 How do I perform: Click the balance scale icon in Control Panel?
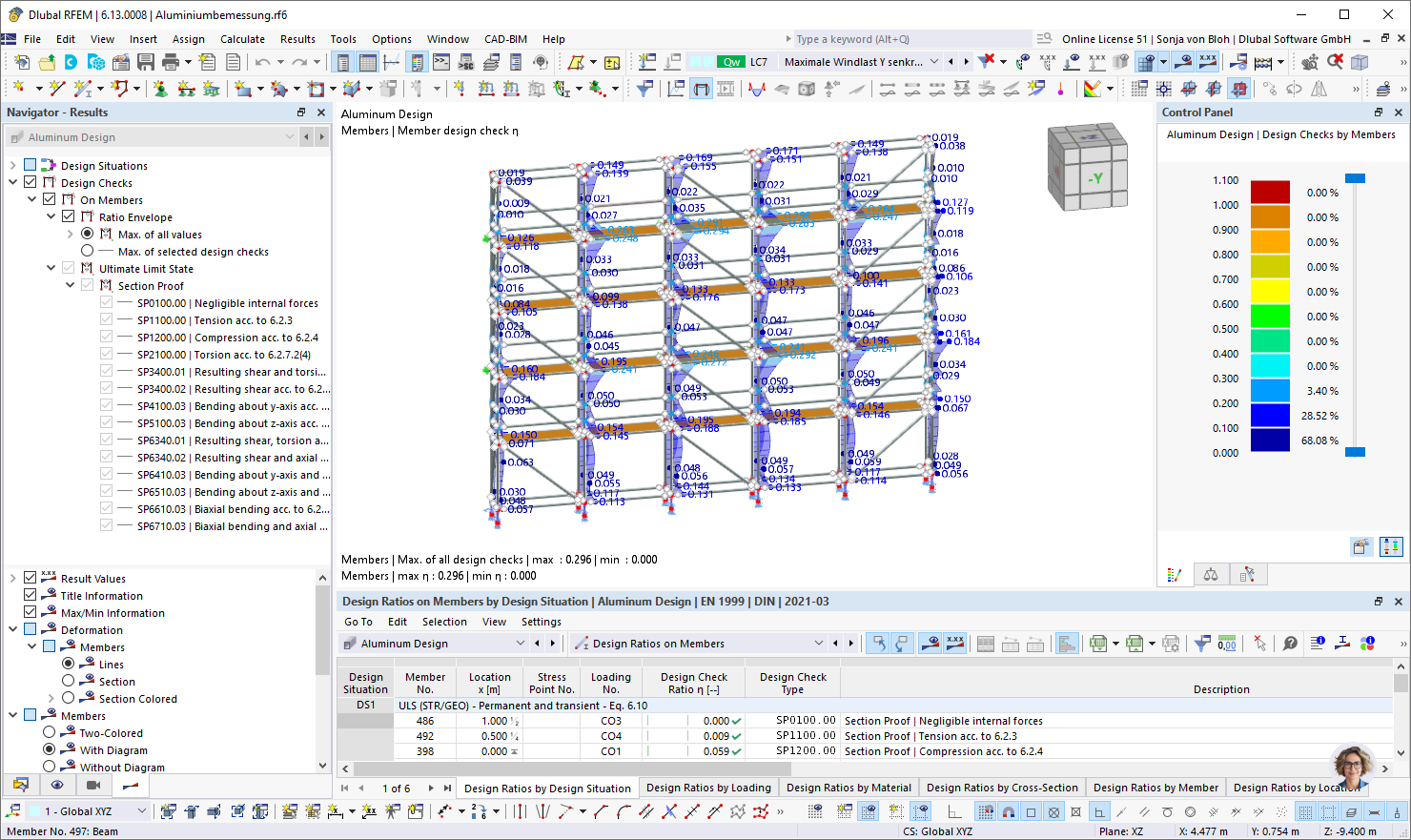pyautogui.click(x=1210, y=575)
